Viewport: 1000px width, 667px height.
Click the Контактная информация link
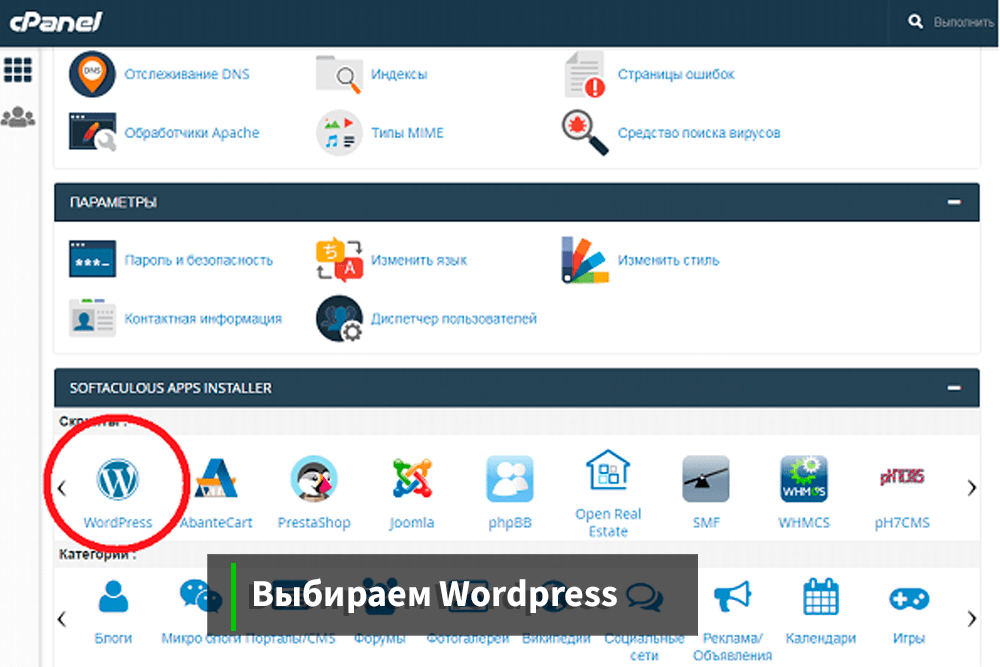pos(203,318)
